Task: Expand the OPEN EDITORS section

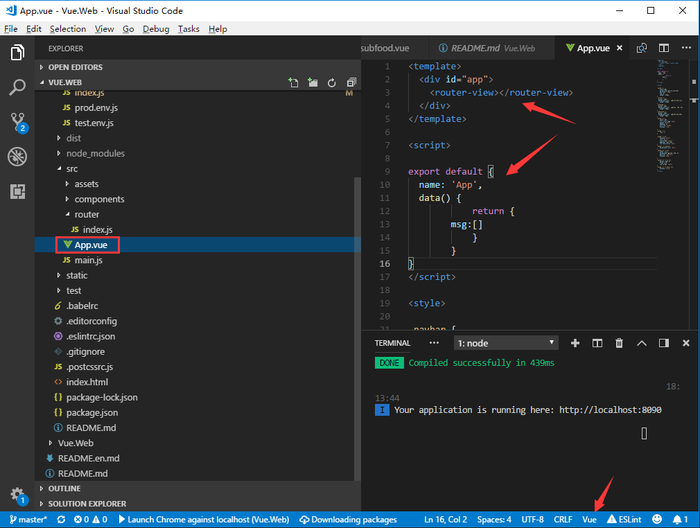Action: point(197,67)
